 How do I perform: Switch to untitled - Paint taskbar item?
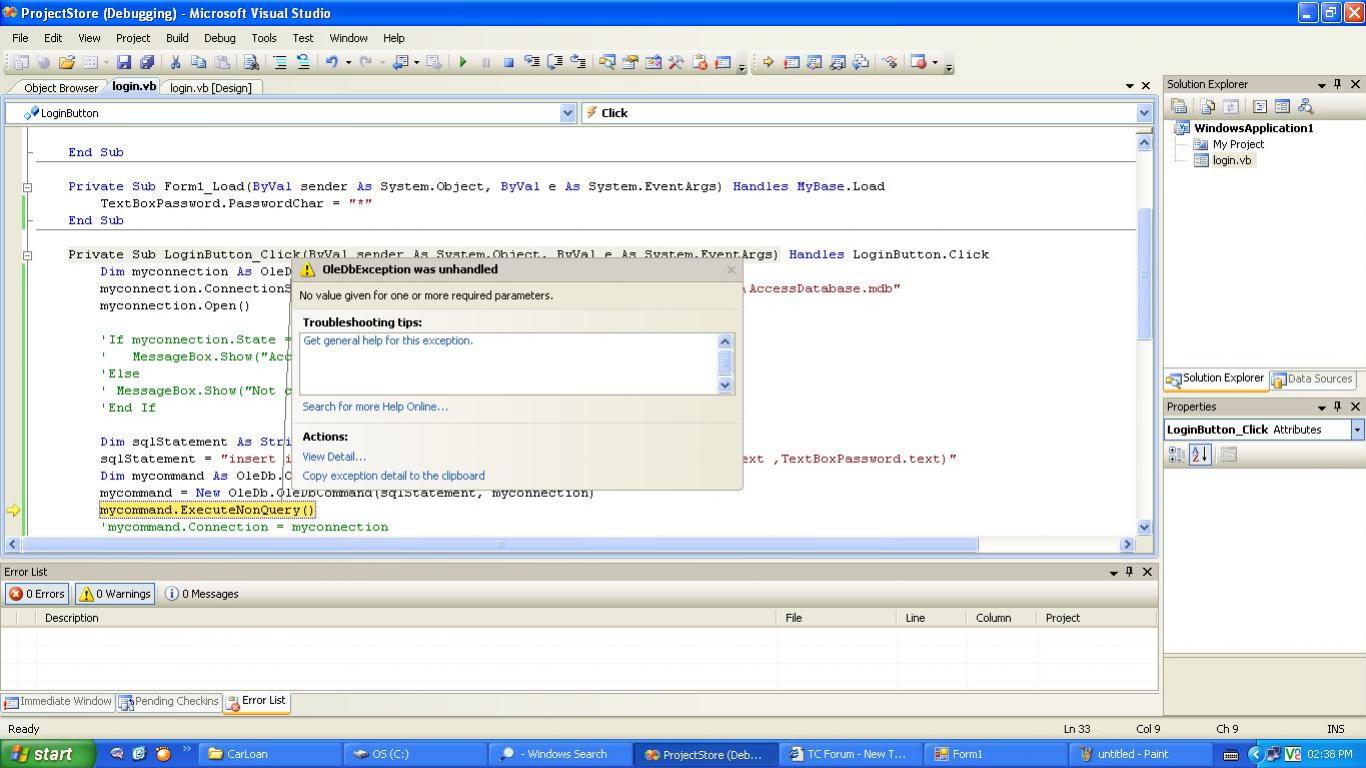[1142, 754]
